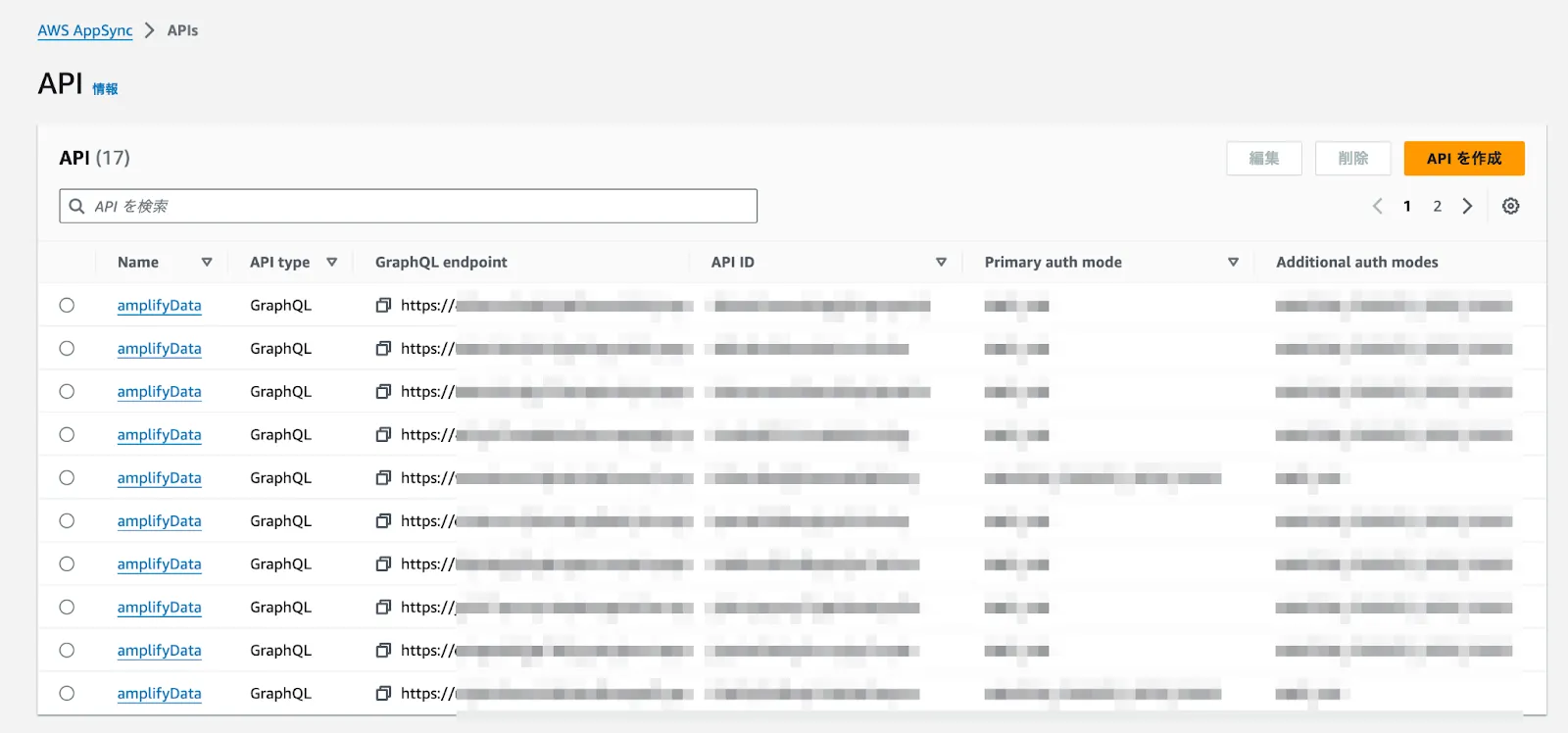Image resolution: width=1568 pixels, height=733 pixels.
Task: Open the amplifyData link in the fifth row
Action: click(x=159, y=478)
